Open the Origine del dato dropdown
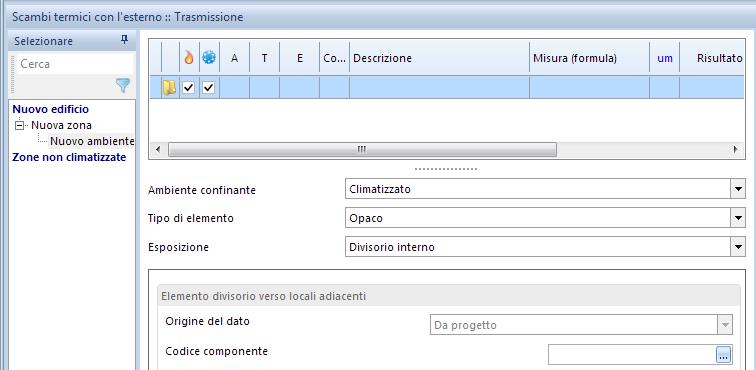The height and width of the screenshot is (370, 756). coord(725,325)
